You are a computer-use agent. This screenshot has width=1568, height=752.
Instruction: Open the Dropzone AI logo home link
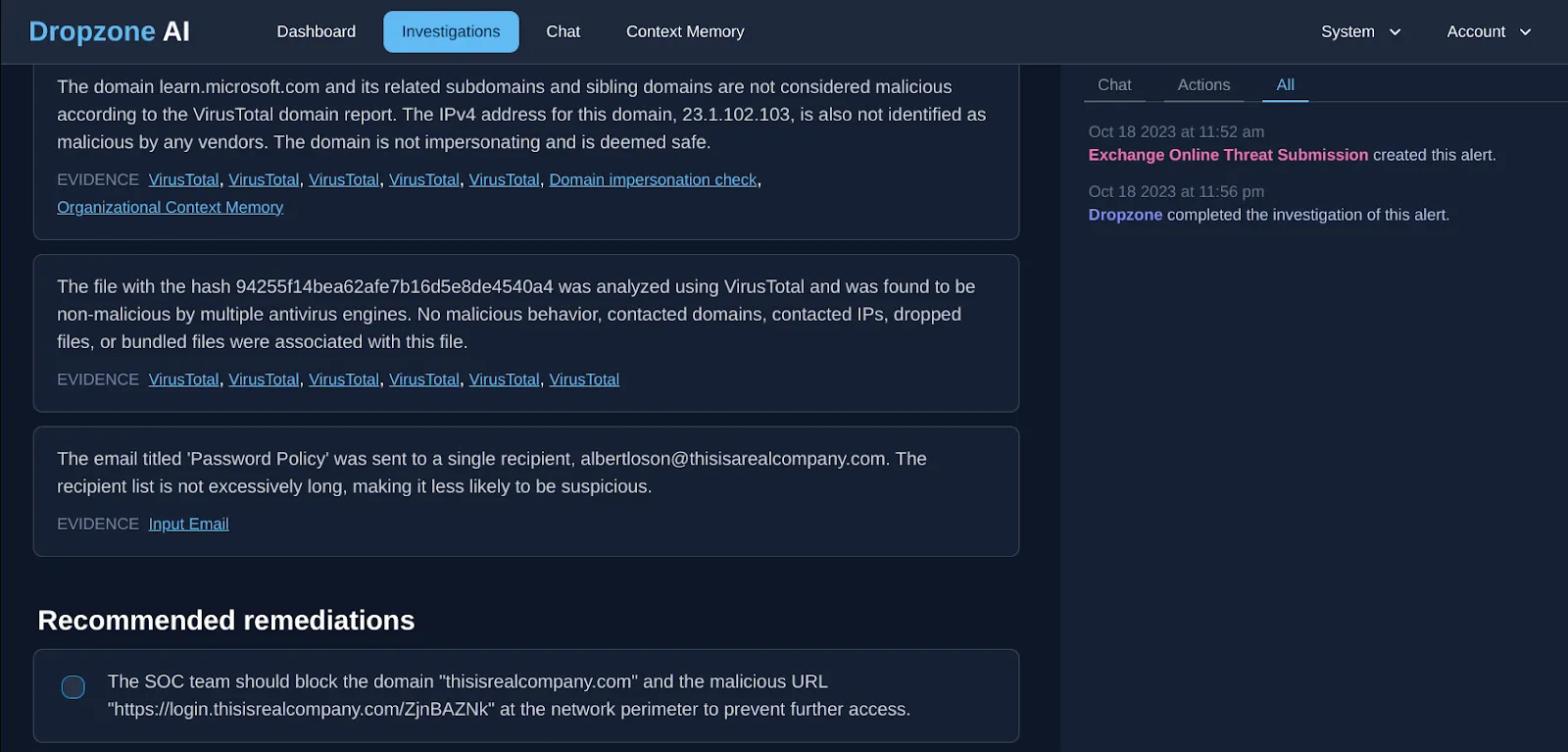(x=109, y=31)
